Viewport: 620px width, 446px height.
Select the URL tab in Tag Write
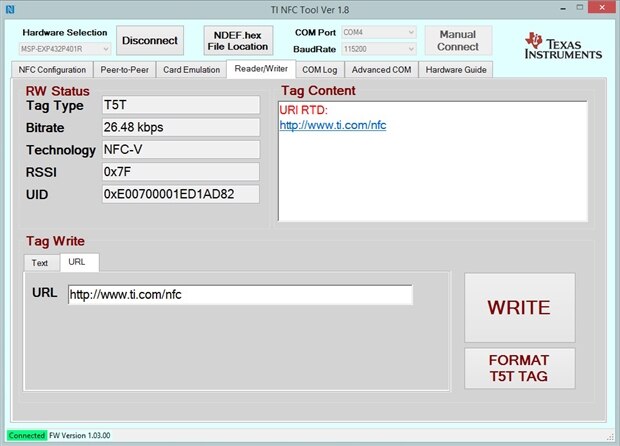[77, 262]
